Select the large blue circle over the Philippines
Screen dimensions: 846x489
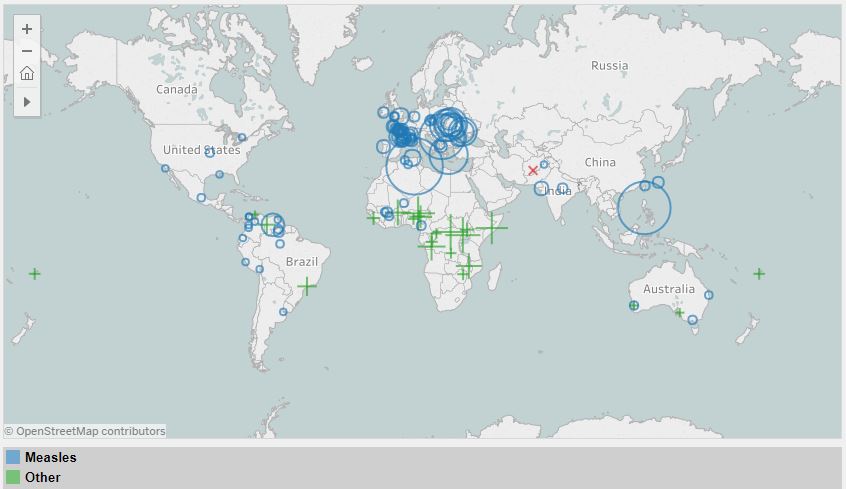[x=644, y=209]
